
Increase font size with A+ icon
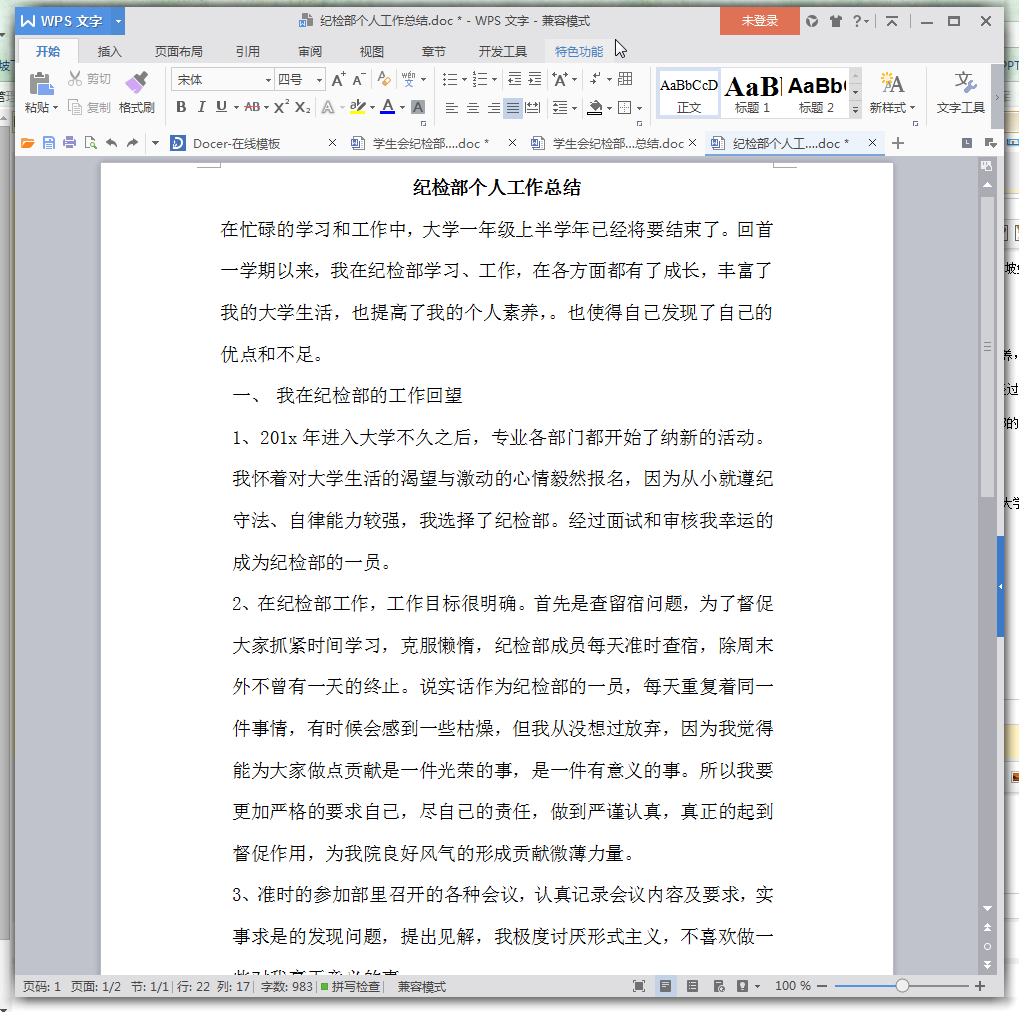[339, 79]
